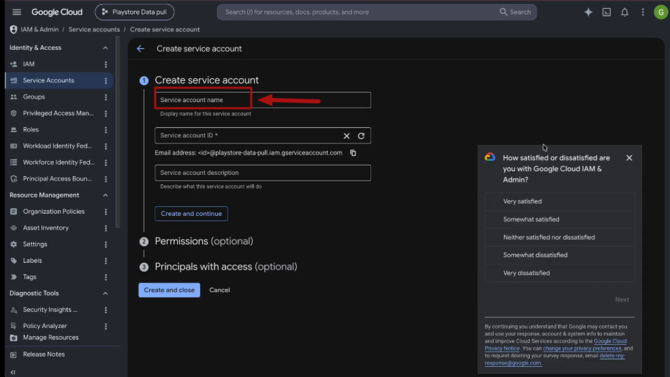Click the Service account name field
Viewport: 670px width, 377px height.
point(263,100)
